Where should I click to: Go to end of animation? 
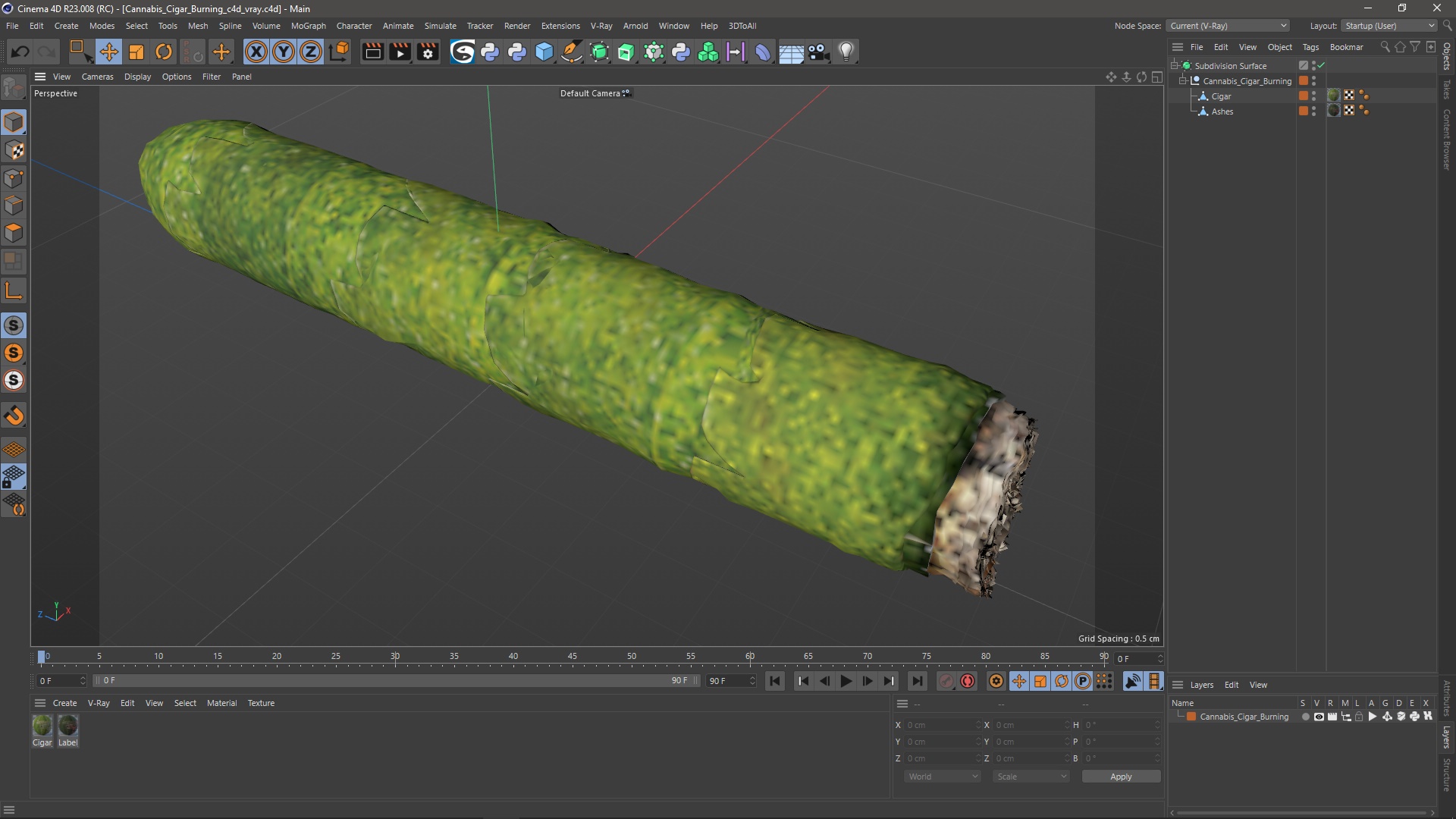click(x=917, y=681)
